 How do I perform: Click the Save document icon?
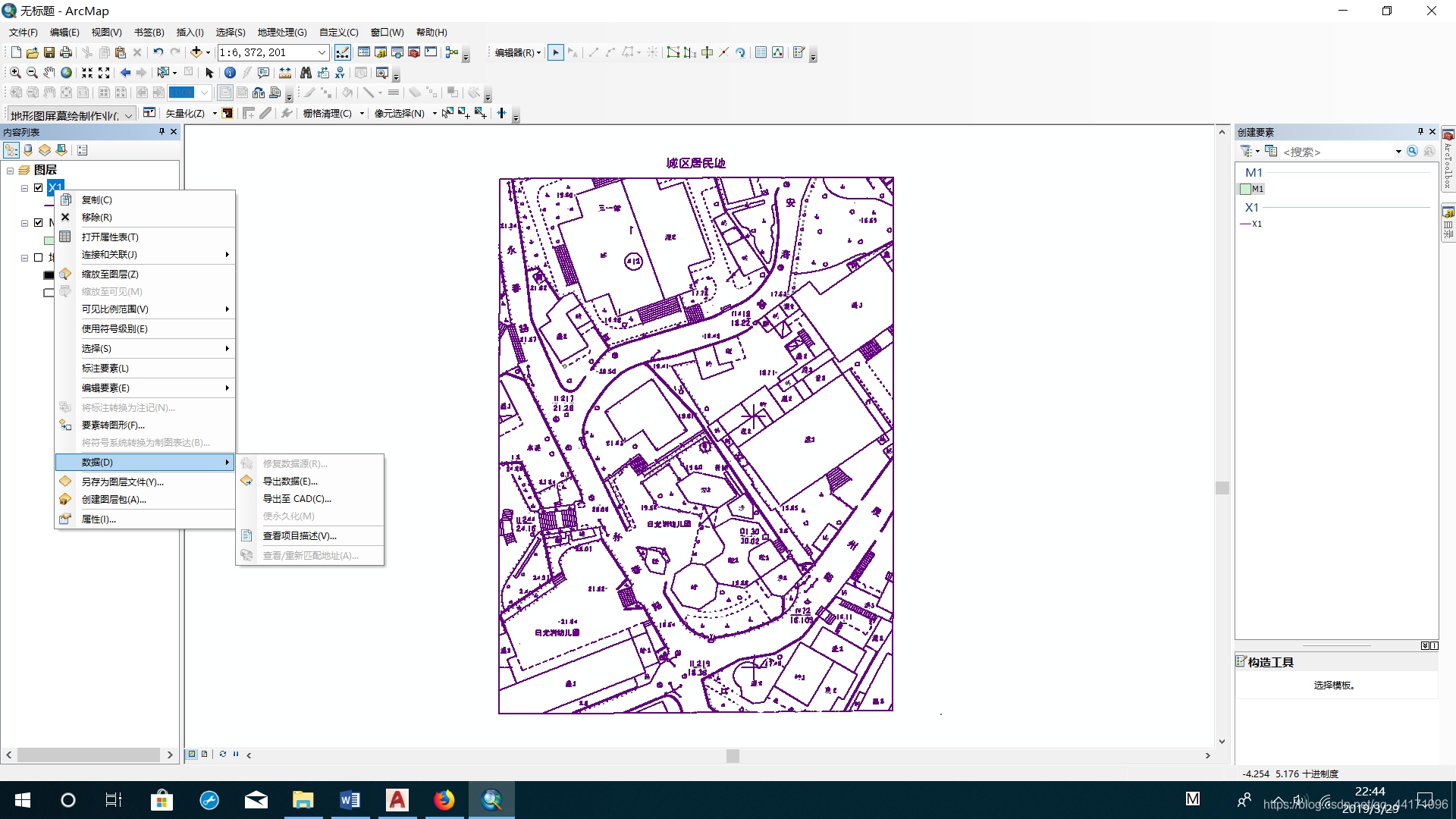pos(49,52)
